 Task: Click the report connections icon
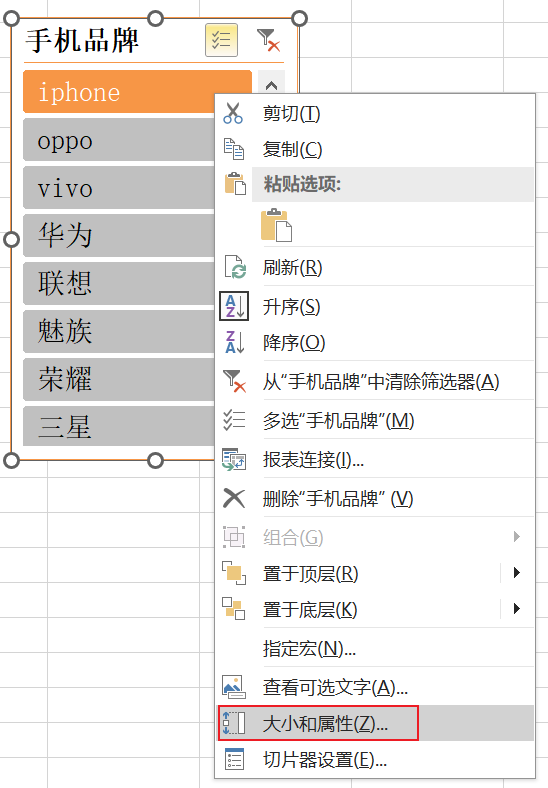tap(234, 459)
